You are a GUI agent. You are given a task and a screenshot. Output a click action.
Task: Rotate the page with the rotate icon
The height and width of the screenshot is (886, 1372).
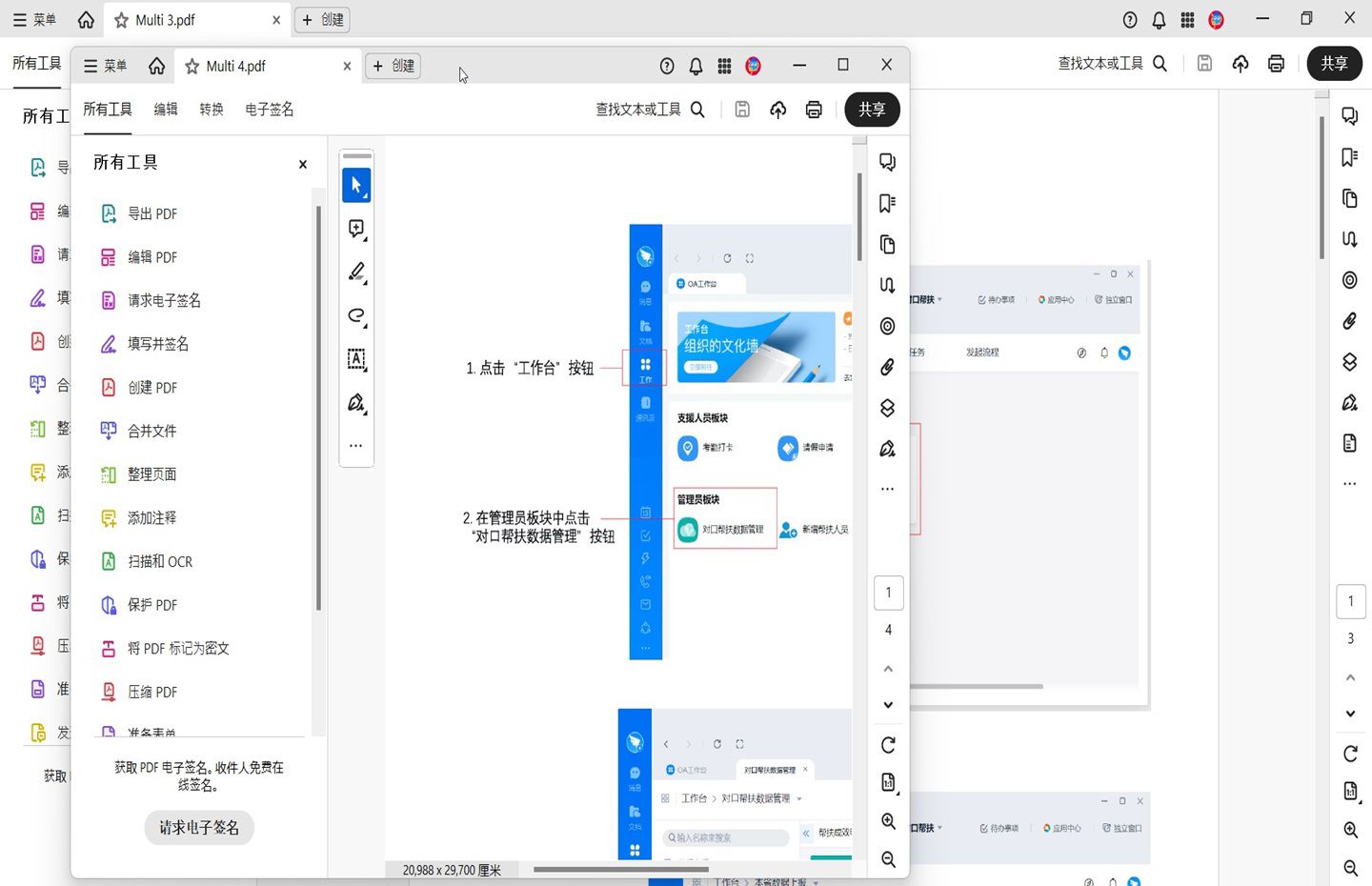tap(887, 745)
